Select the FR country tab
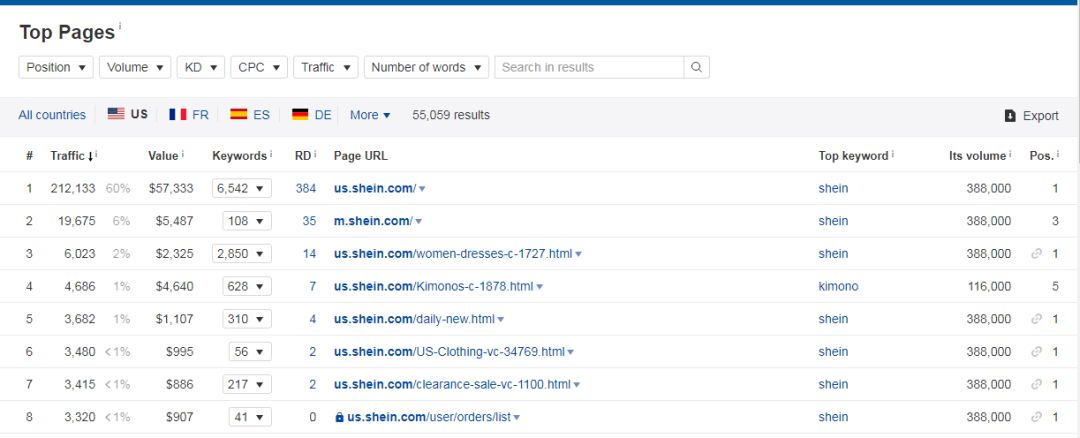 pyautogui.click(x=189, y=114)
